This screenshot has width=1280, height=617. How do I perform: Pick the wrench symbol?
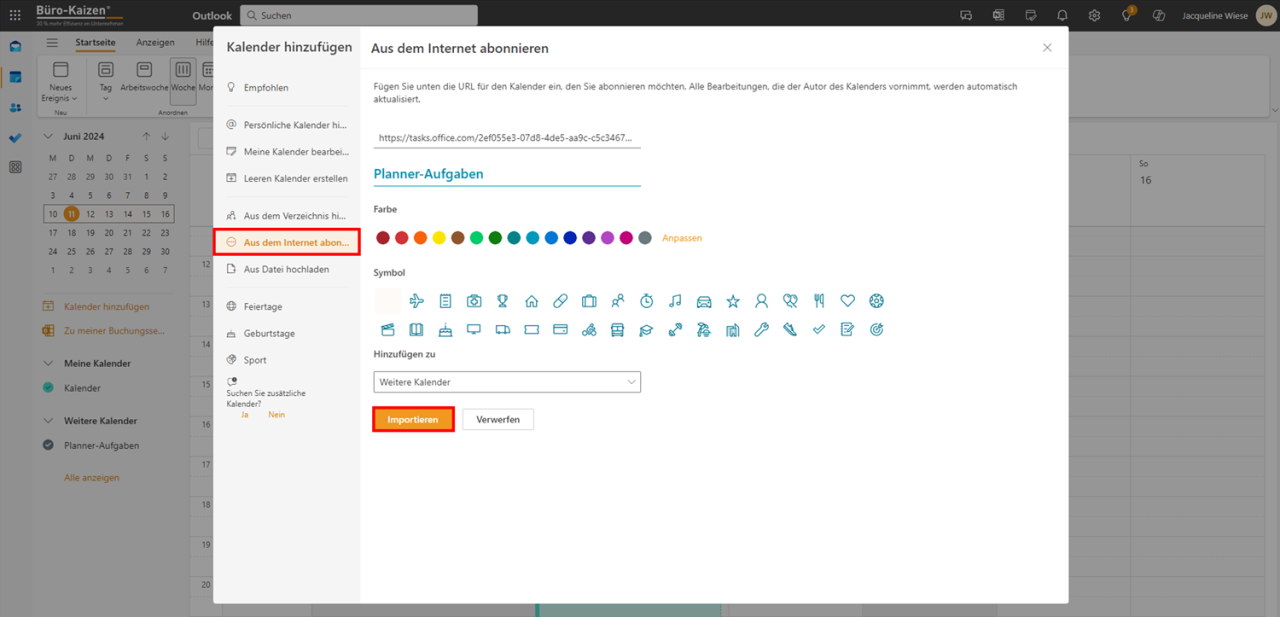tap(761, 329)
